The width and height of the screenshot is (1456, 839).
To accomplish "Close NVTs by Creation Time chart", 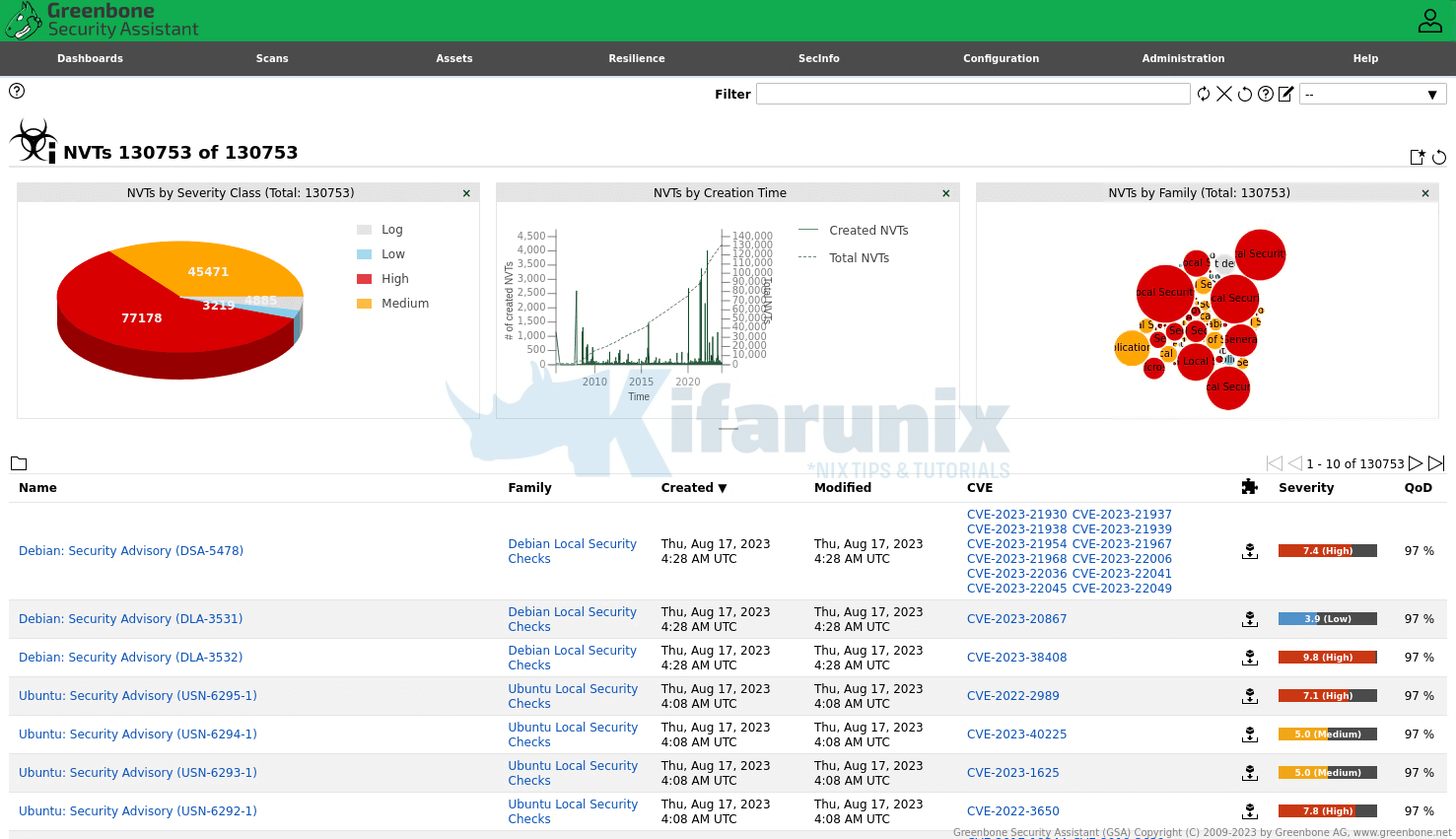I will 946,193.
